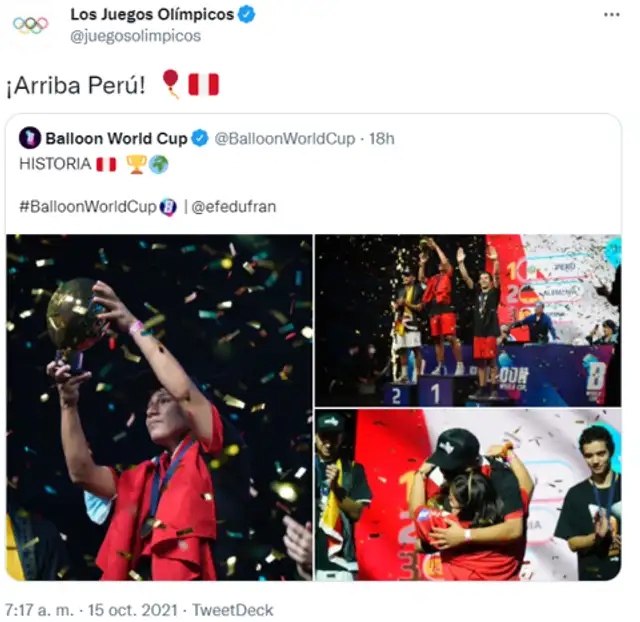Open the quoted tweet's 18h timestamp
The image size is (640, 622).
pos(380,138)
